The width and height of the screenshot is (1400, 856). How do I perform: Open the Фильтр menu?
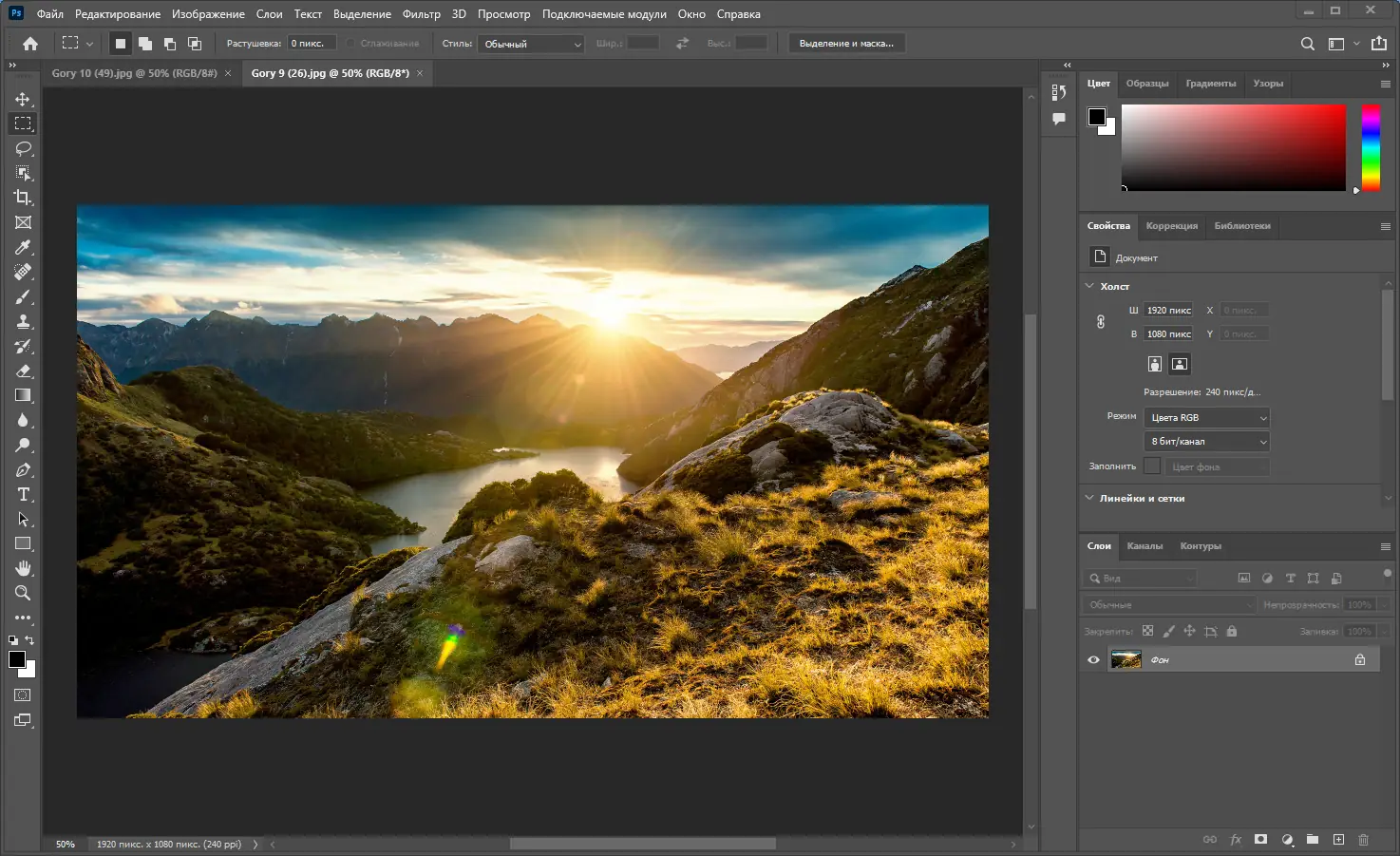pyautogui.click(x=422, y=13)
